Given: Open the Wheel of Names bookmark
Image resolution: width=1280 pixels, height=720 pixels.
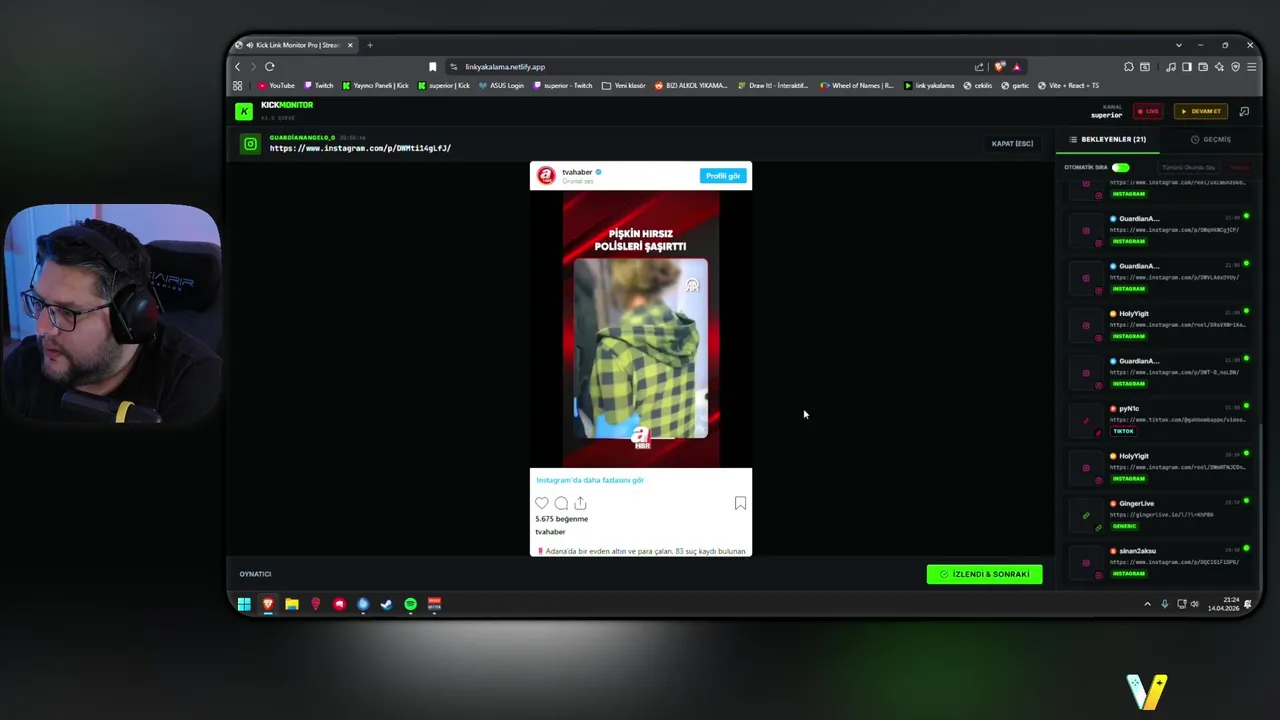Looking at the screenshot, I should pos(857,86).
